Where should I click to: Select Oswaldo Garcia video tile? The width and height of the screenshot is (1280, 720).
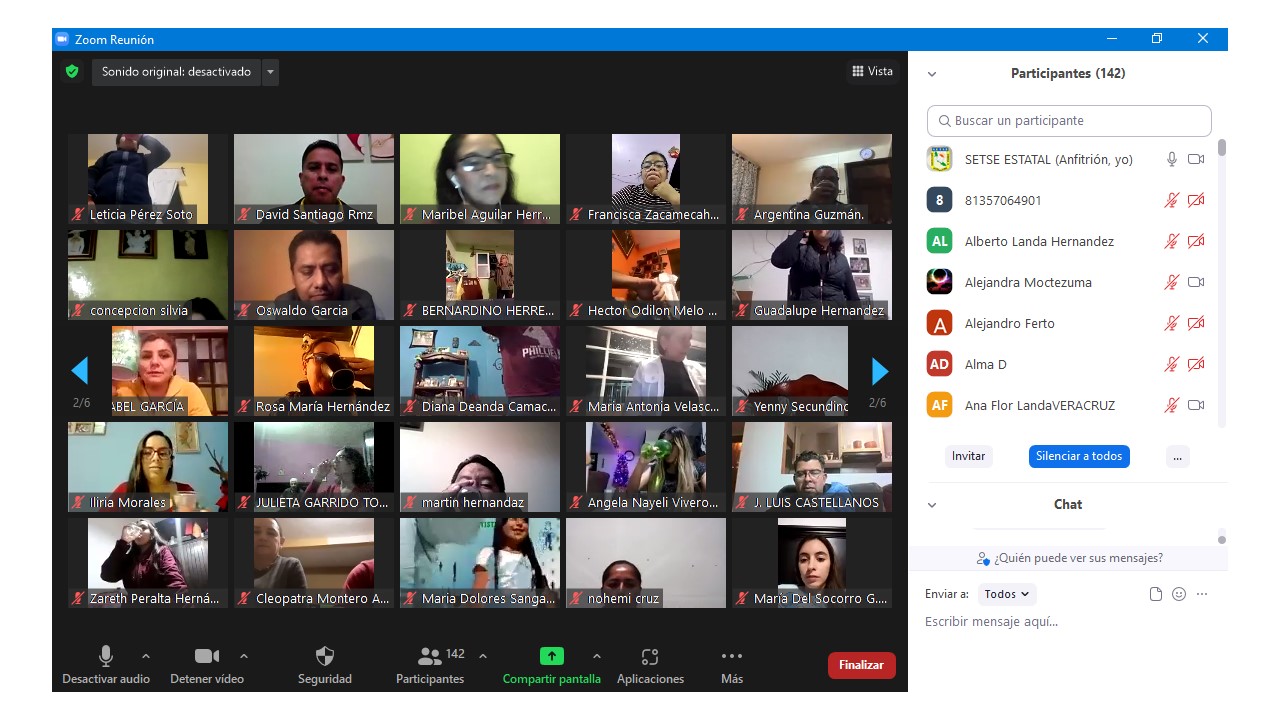pyautogui.click(x=314, y=275)
